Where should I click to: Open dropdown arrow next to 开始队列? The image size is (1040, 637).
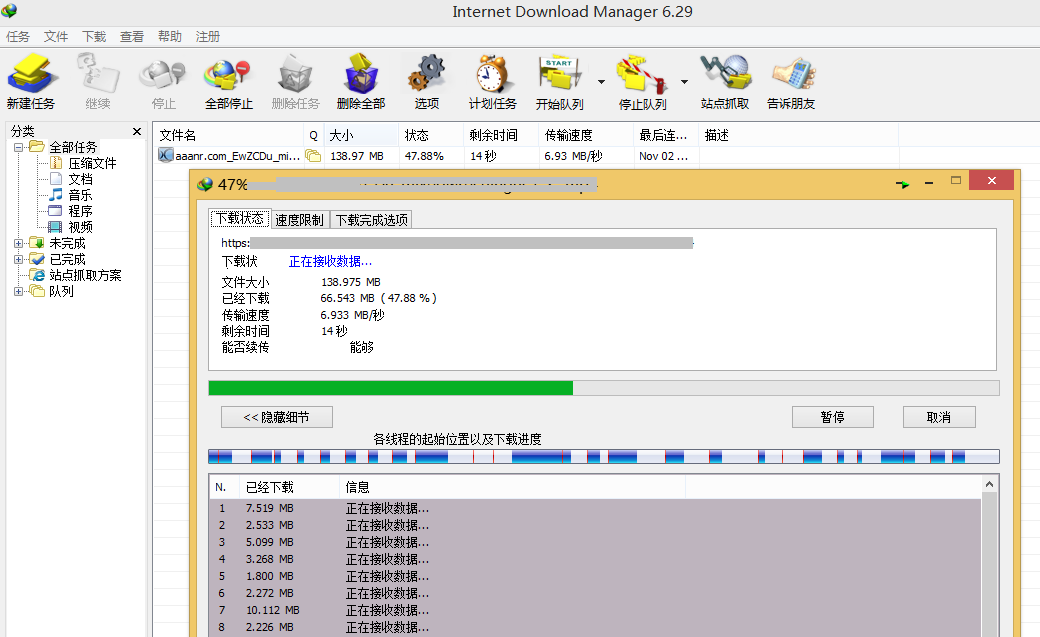click(x=602, y=82)
